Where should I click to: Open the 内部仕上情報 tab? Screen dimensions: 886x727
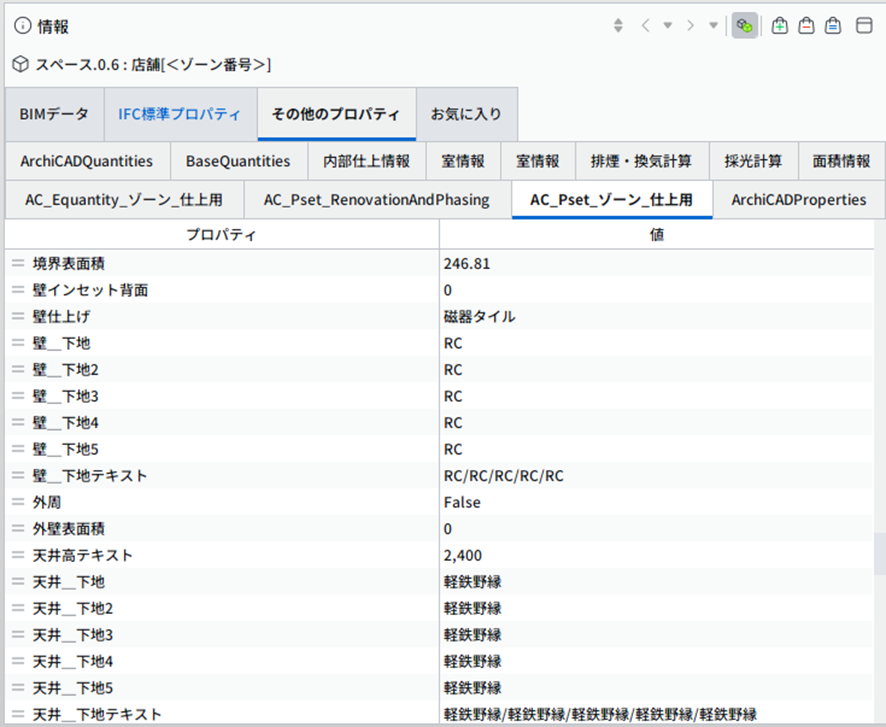[x=367, y=161]
